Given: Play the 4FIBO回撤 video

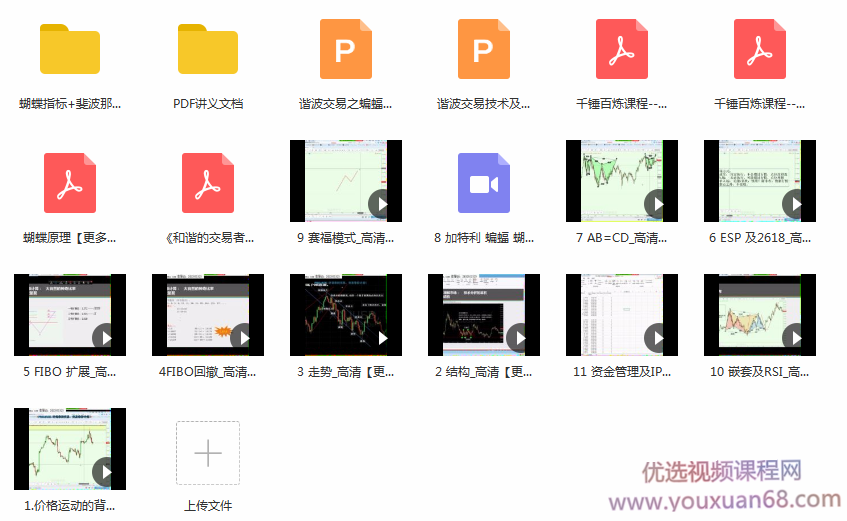Looking at the screenshot, I should [244, 338].
